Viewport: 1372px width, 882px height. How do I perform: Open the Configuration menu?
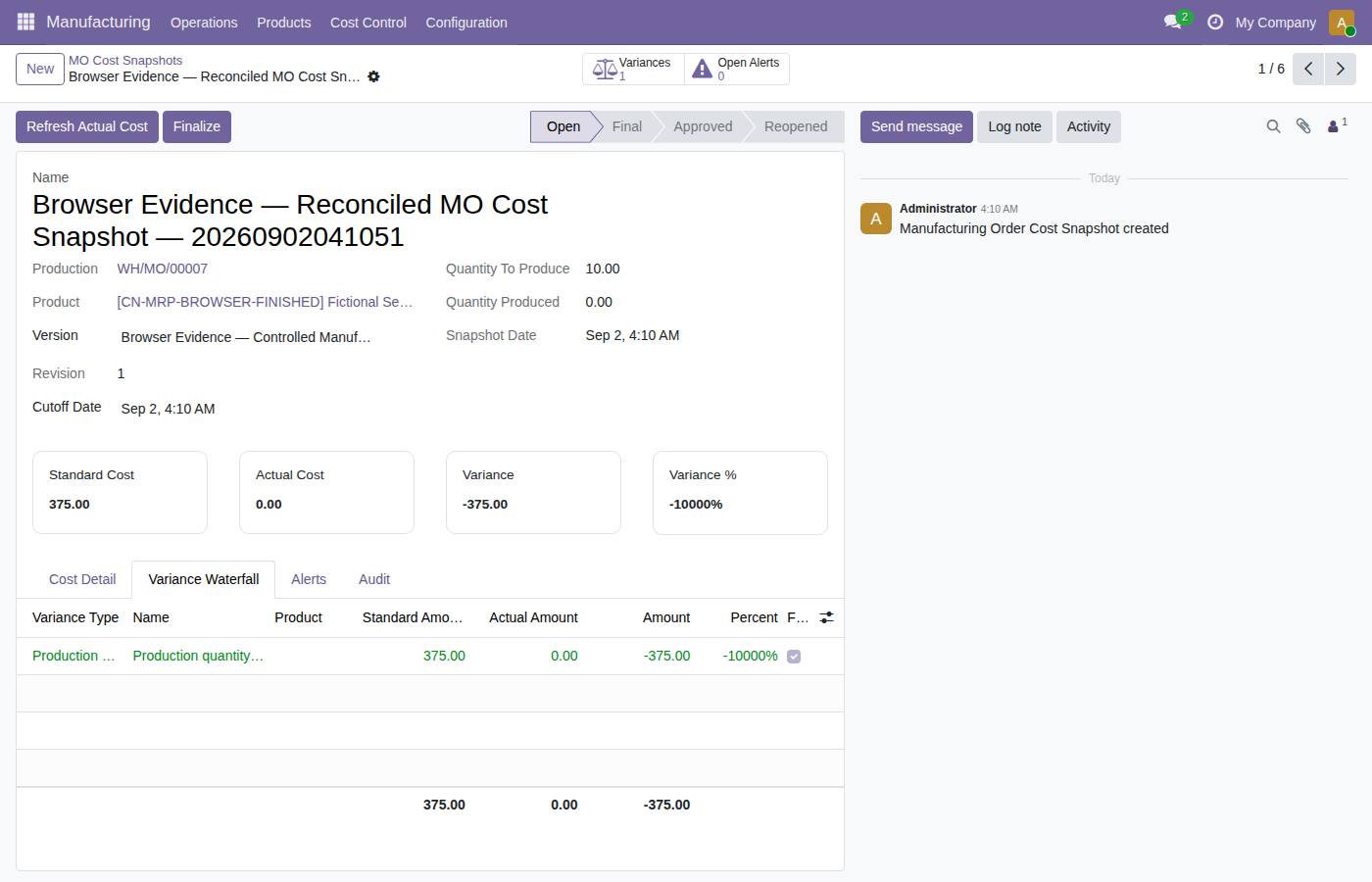click(x=466, y=22)
